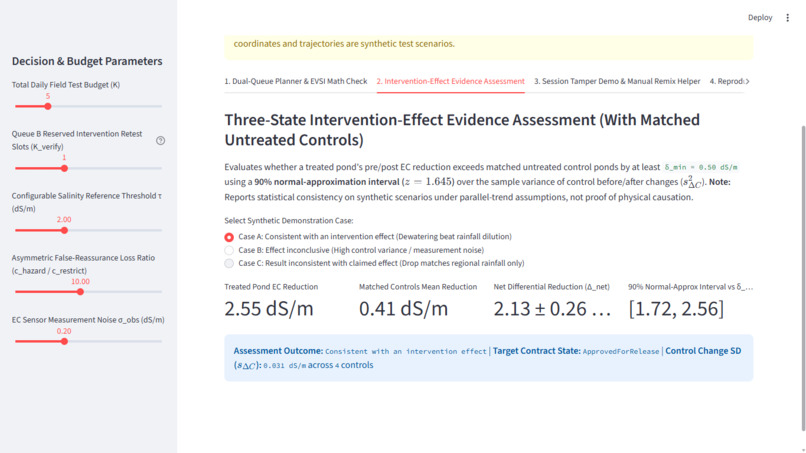Click EC Sensor Measurement Noise slider handle

(x=64, y=341)
